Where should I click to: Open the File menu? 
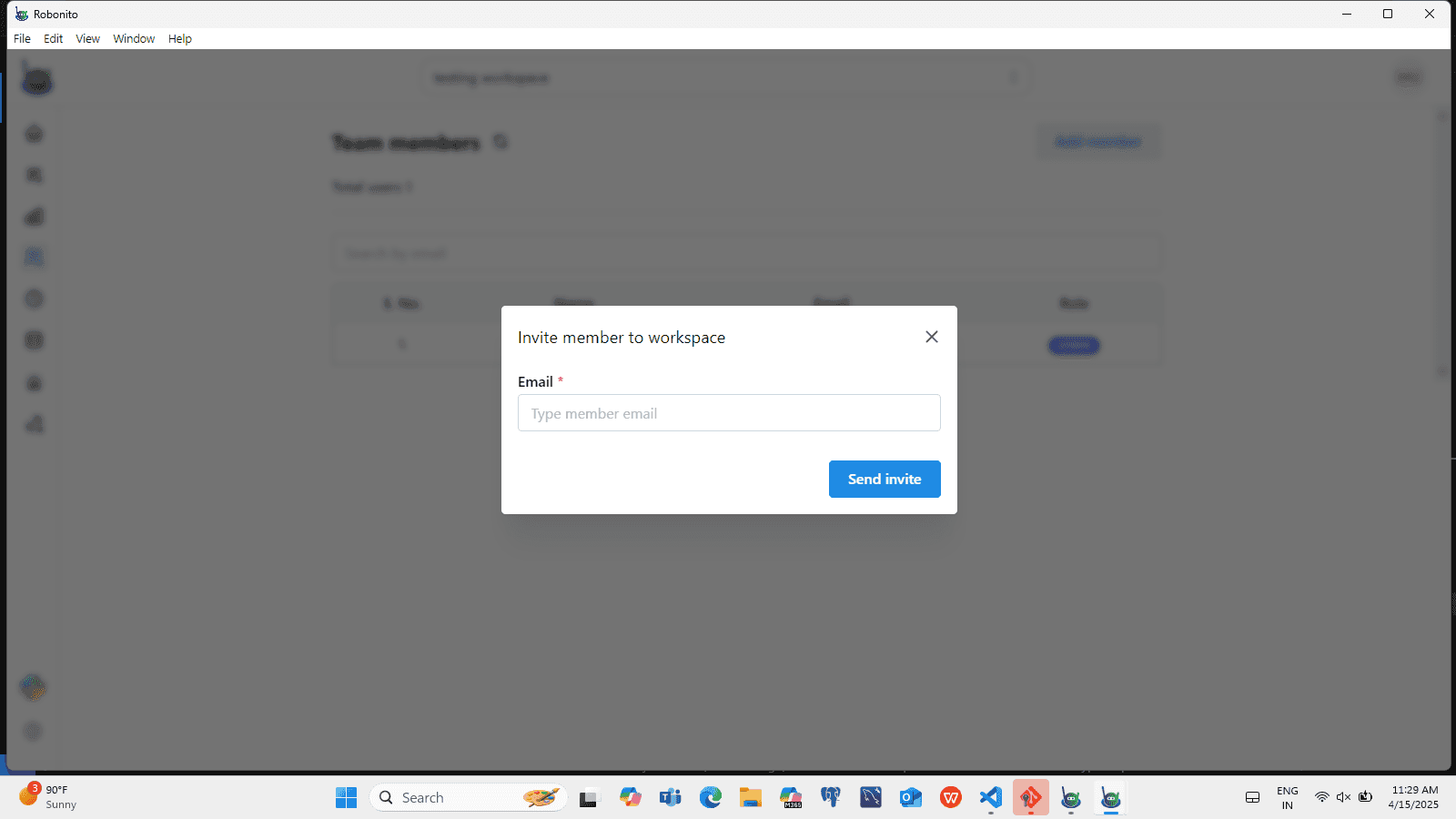coord(22,39)
